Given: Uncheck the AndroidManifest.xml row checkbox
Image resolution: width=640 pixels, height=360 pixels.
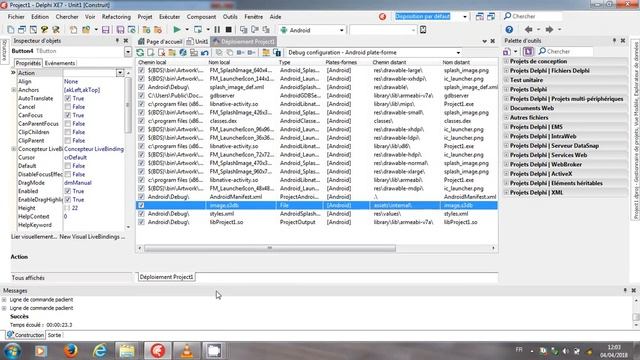Looking at the screenshot, I should coord(141,197).
